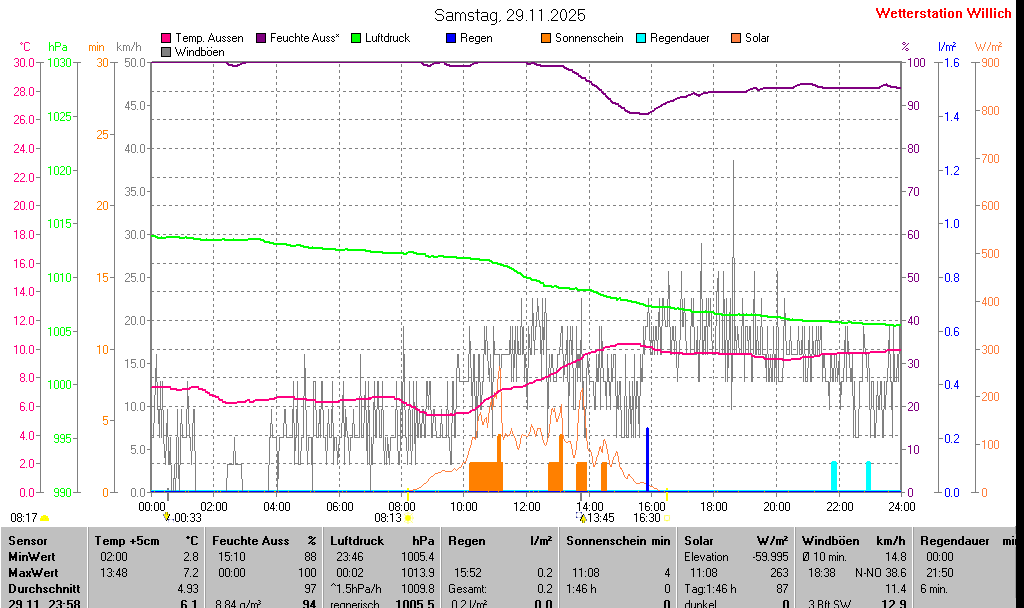Click the Wetterstation Willich title
Viewport: 1024px width, 608px height.
(x=943, y=13)
